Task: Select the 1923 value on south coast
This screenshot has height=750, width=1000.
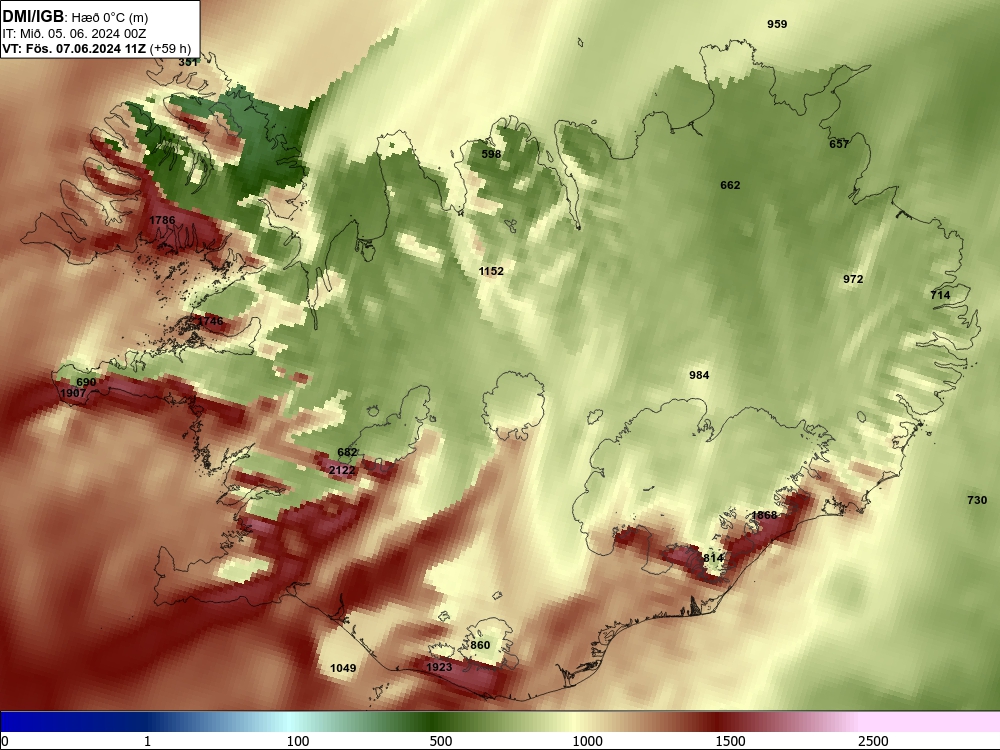Action: (x=439, y=667)
